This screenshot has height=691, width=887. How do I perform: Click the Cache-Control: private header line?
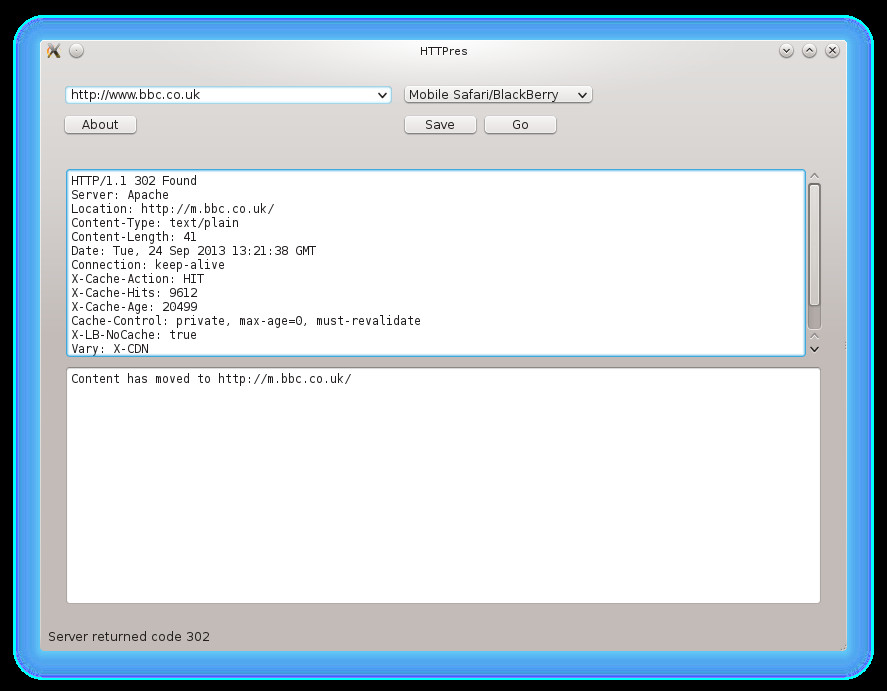pos(246,321)
